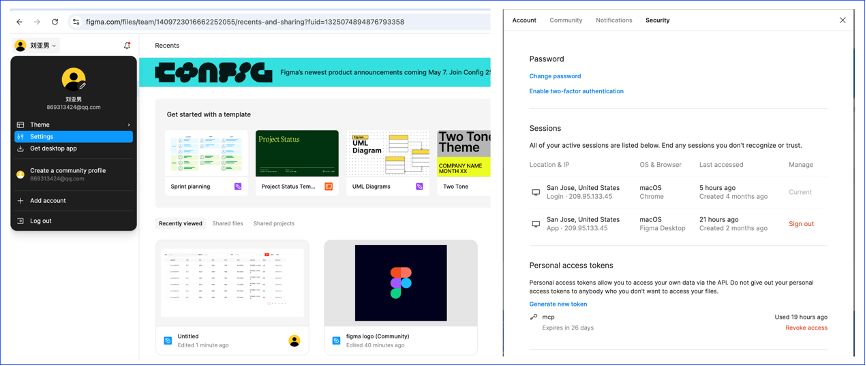This screenshot has width=866, height=366.
Task: Select the Shared files tab
Action: [228, 224]
